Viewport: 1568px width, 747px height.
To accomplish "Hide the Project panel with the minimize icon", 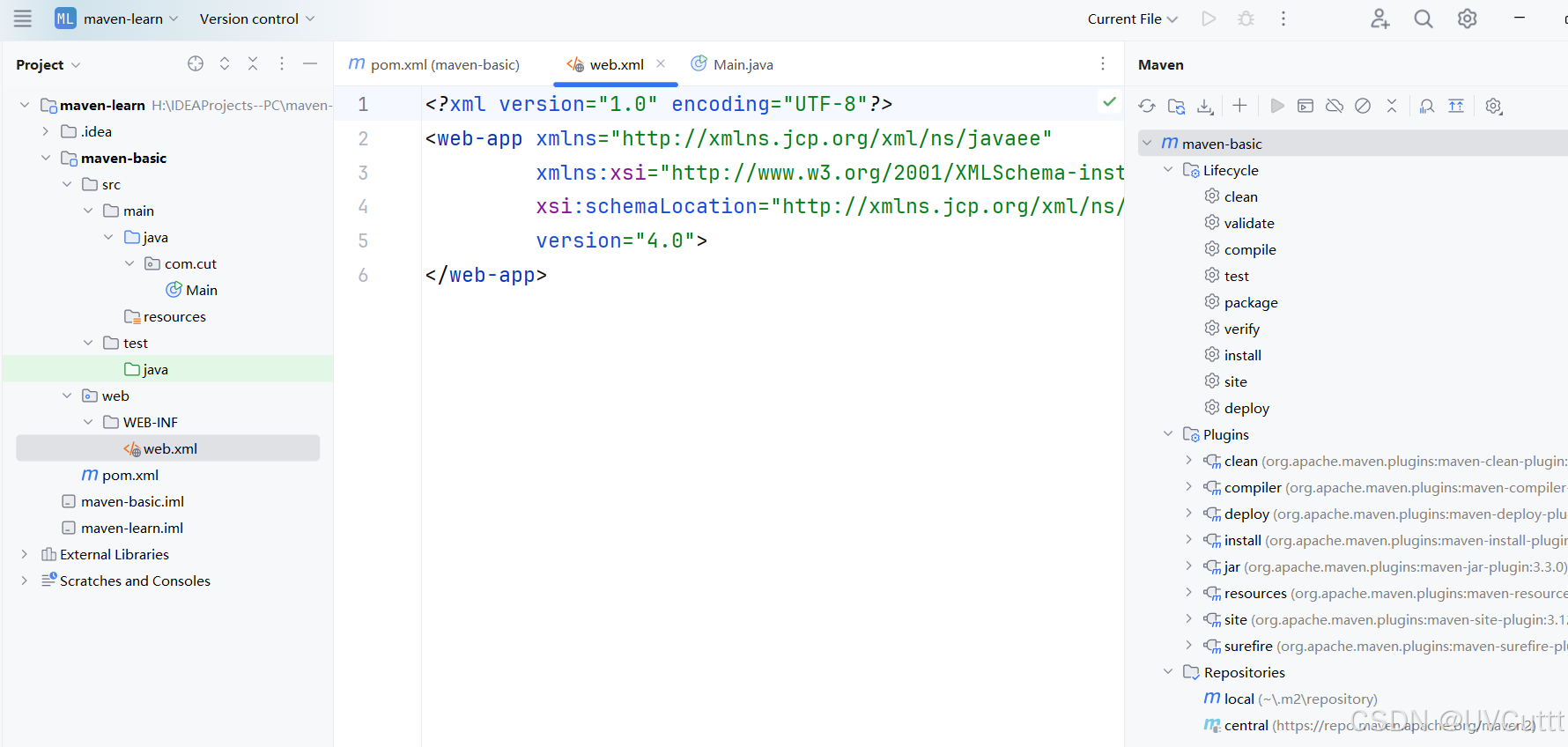I will point(310,63).
